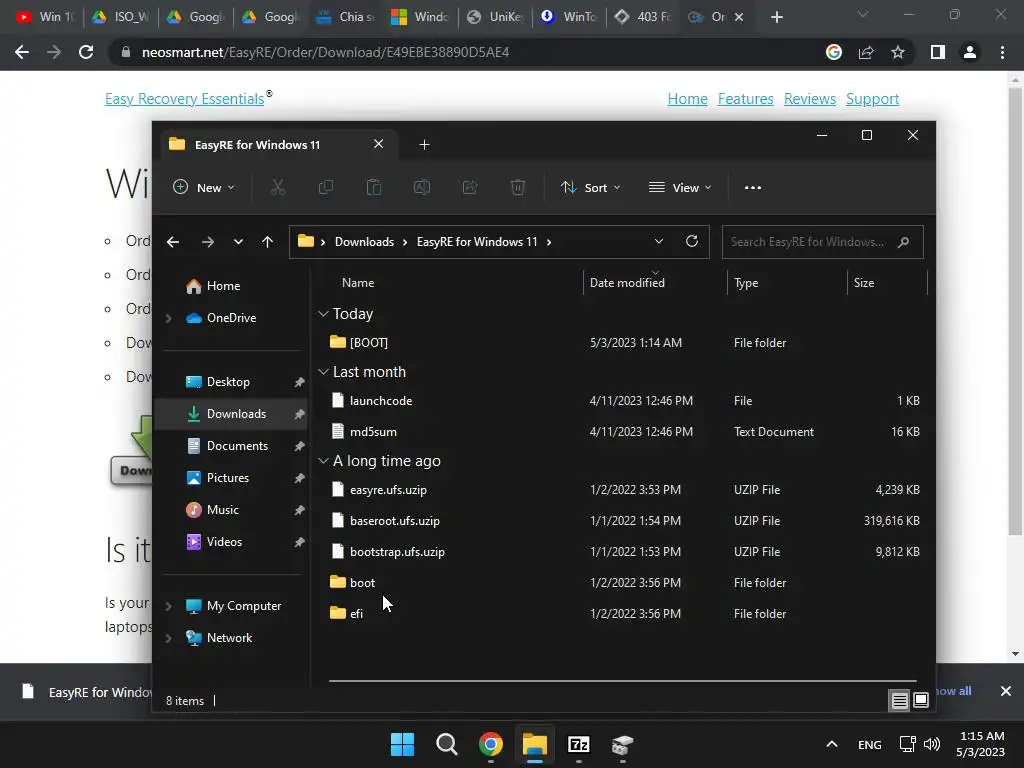Select the [BOOT] folder
Viewport: 1024px width, 768px height.
click(x=368, y=342)
